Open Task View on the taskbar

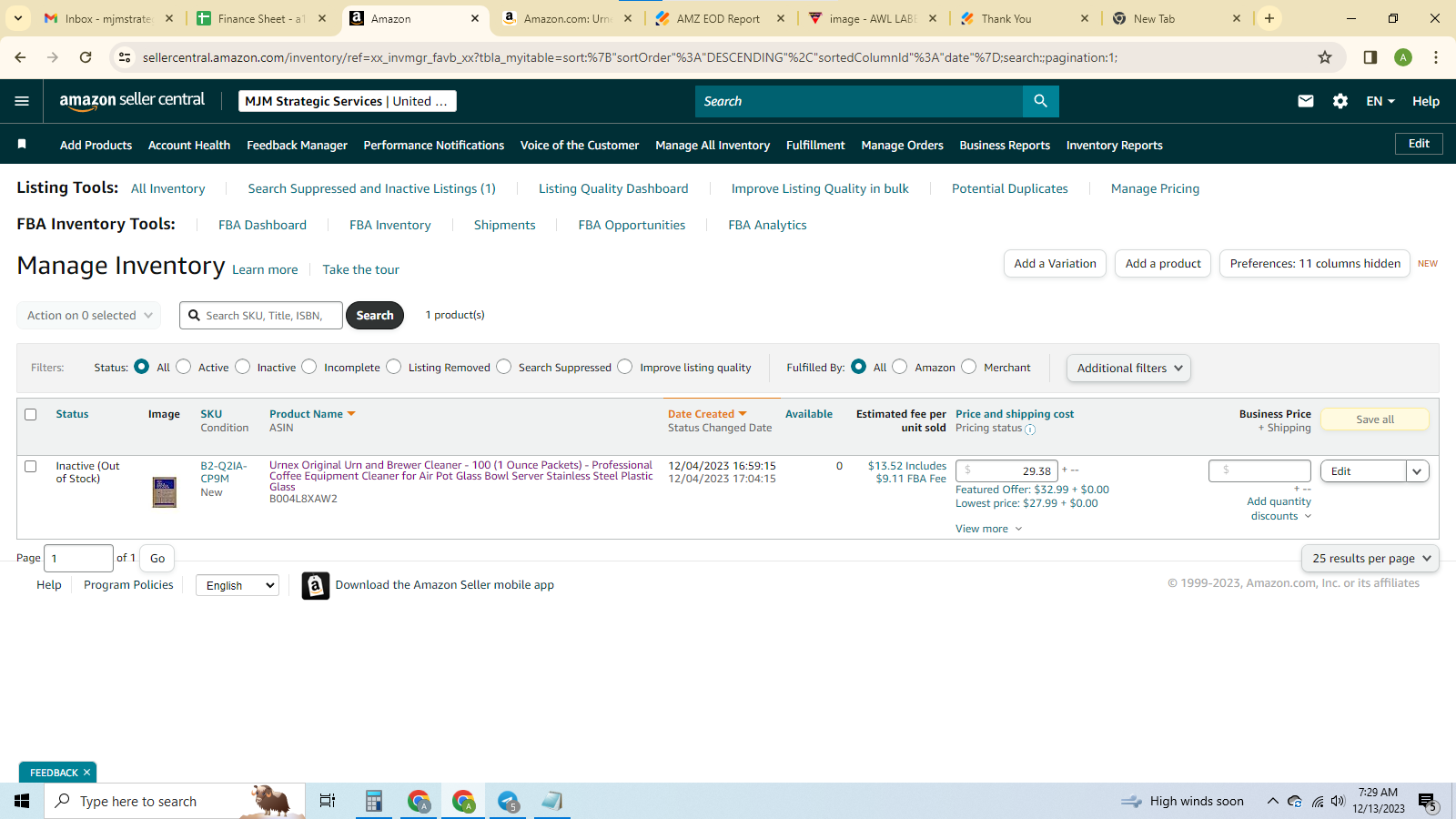point(328,801)
